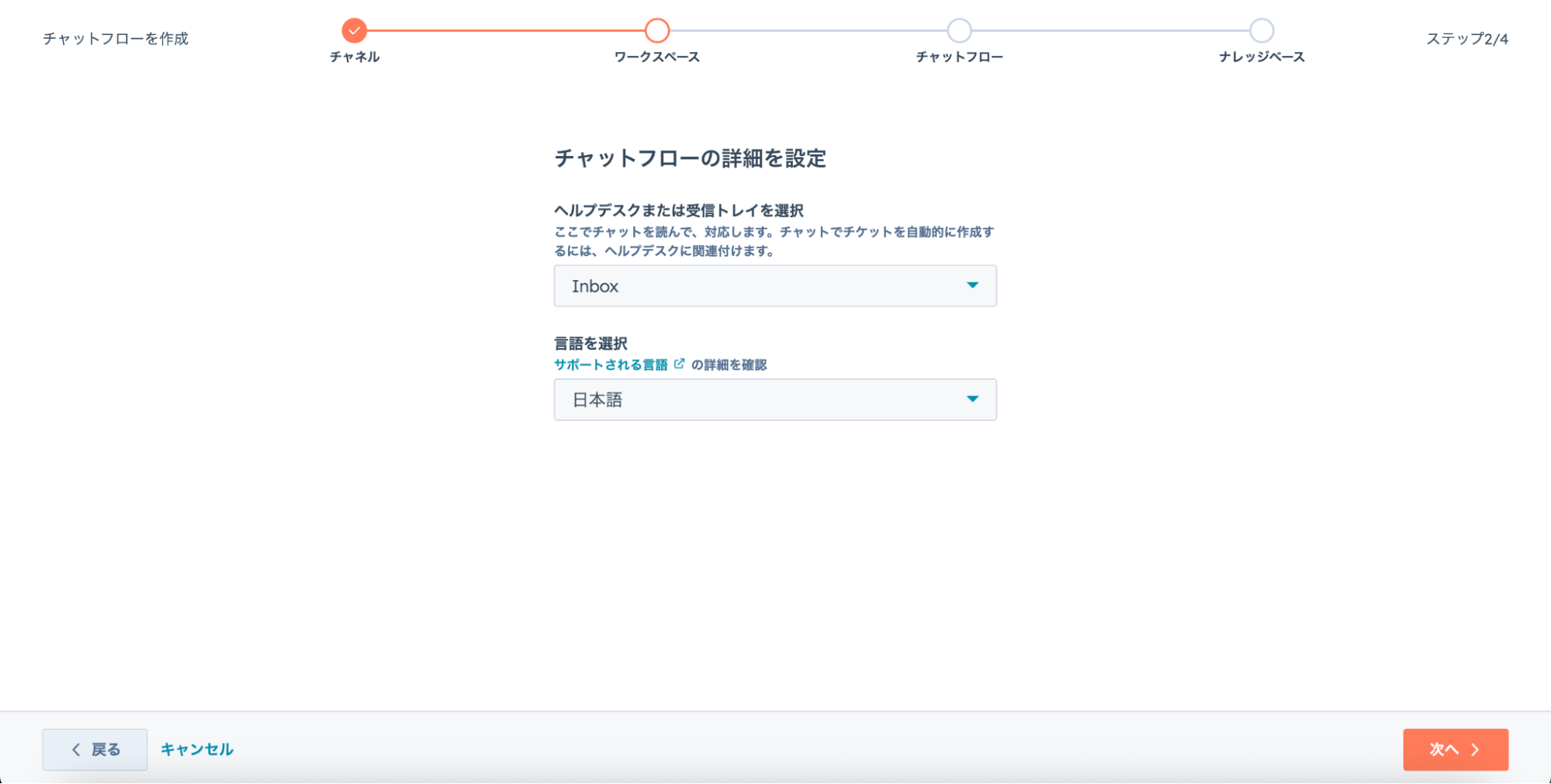Image resolution: width=1551 pixels, height=784 pixels.
Task: Select the チャネル step label
Action: pos(355,57)
